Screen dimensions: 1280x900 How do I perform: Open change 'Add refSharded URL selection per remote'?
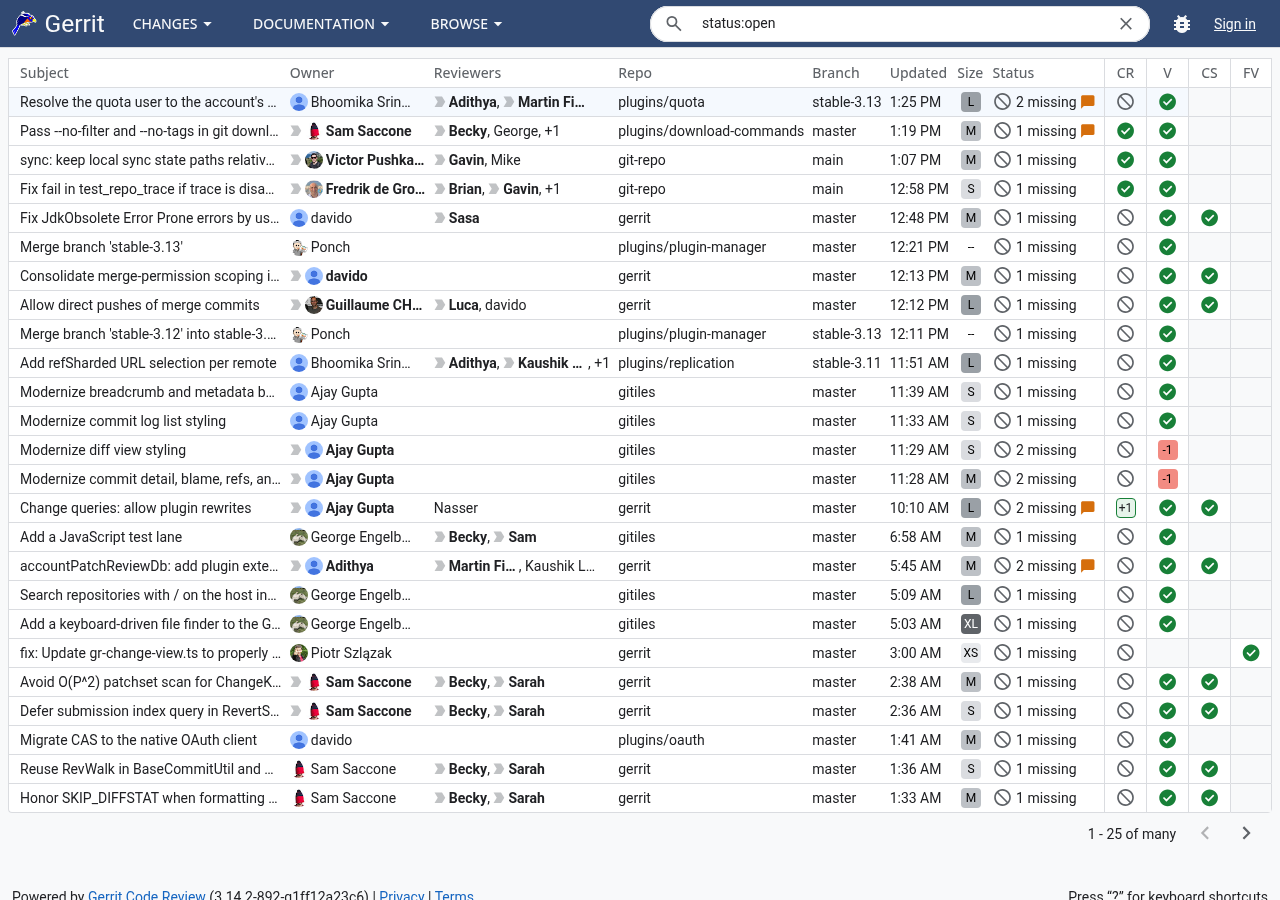pyautogui.click(x=148, y=363)
